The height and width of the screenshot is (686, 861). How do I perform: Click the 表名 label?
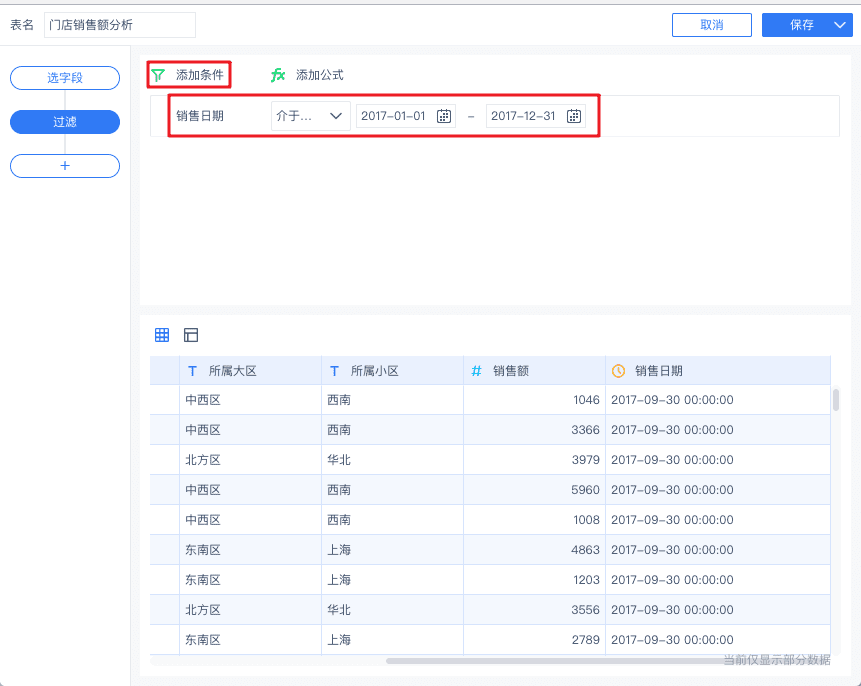(x=22, y=25)
